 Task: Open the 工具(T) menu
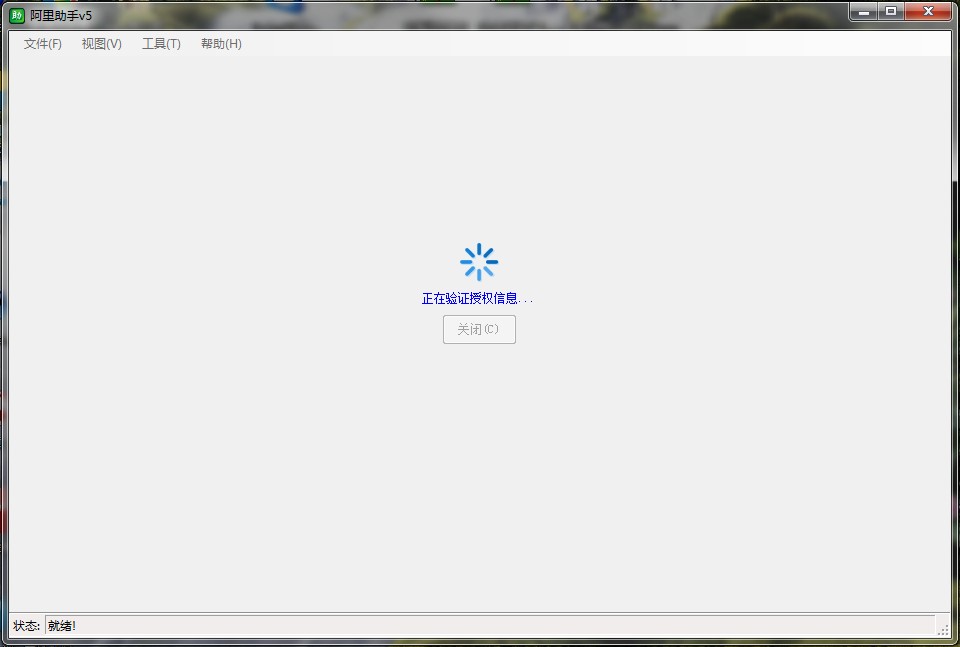(x=161, y=44)
